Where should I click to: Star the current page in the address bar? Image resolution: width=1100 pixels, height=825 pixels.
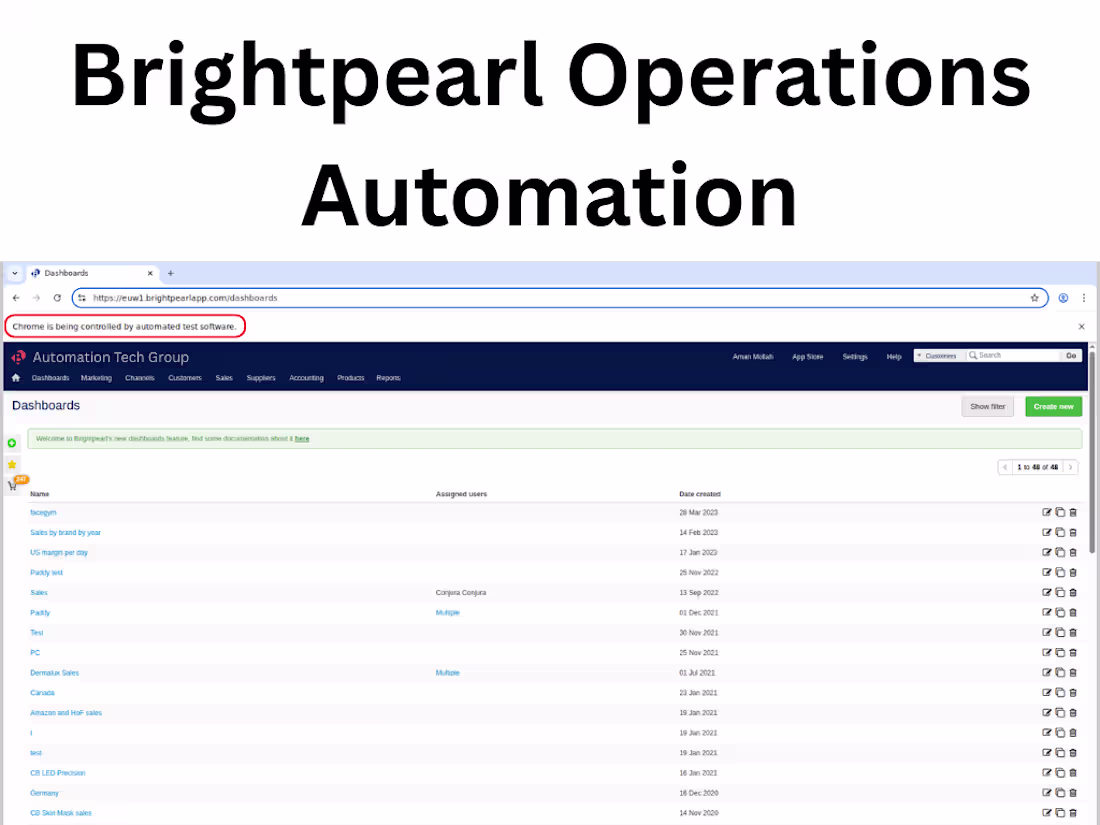click(1035, 297)
